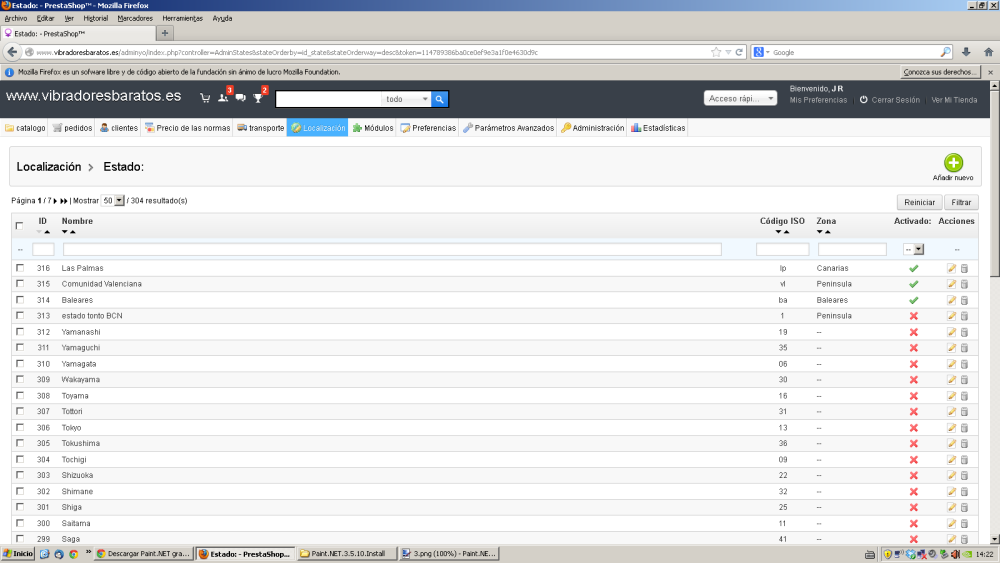
Task: Click the Zona filter input field
Action: pos(852,249)
